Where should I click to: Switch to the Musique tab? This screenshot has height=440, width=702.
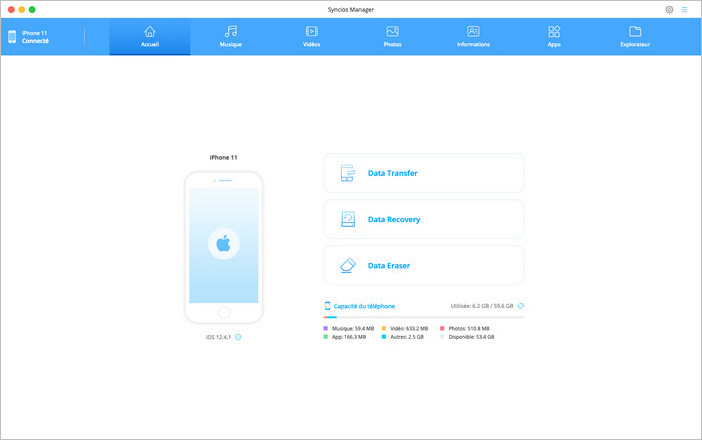(x=231, y=37)
